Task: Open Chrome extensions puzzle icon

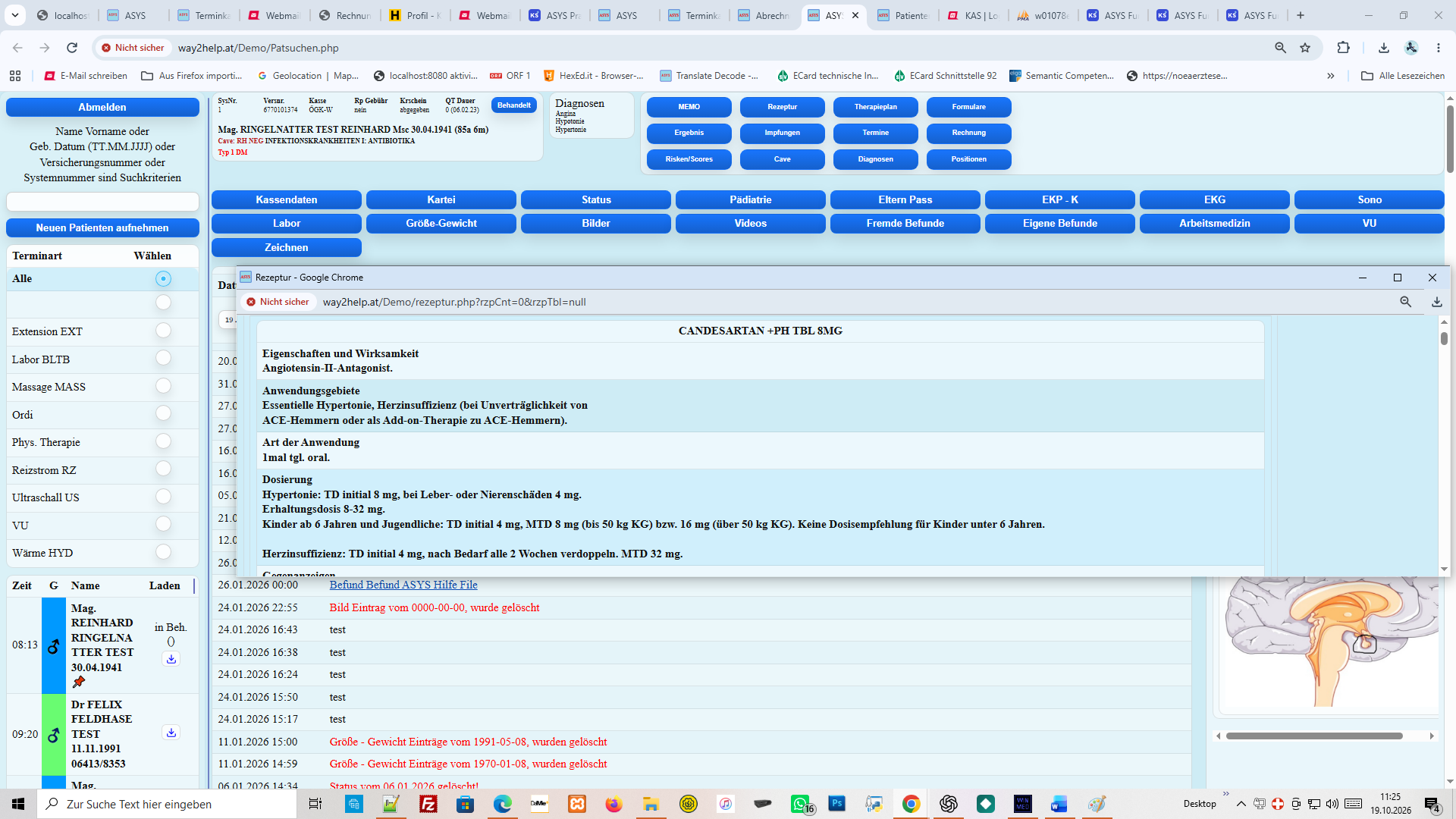Action: pos(1343,48)
